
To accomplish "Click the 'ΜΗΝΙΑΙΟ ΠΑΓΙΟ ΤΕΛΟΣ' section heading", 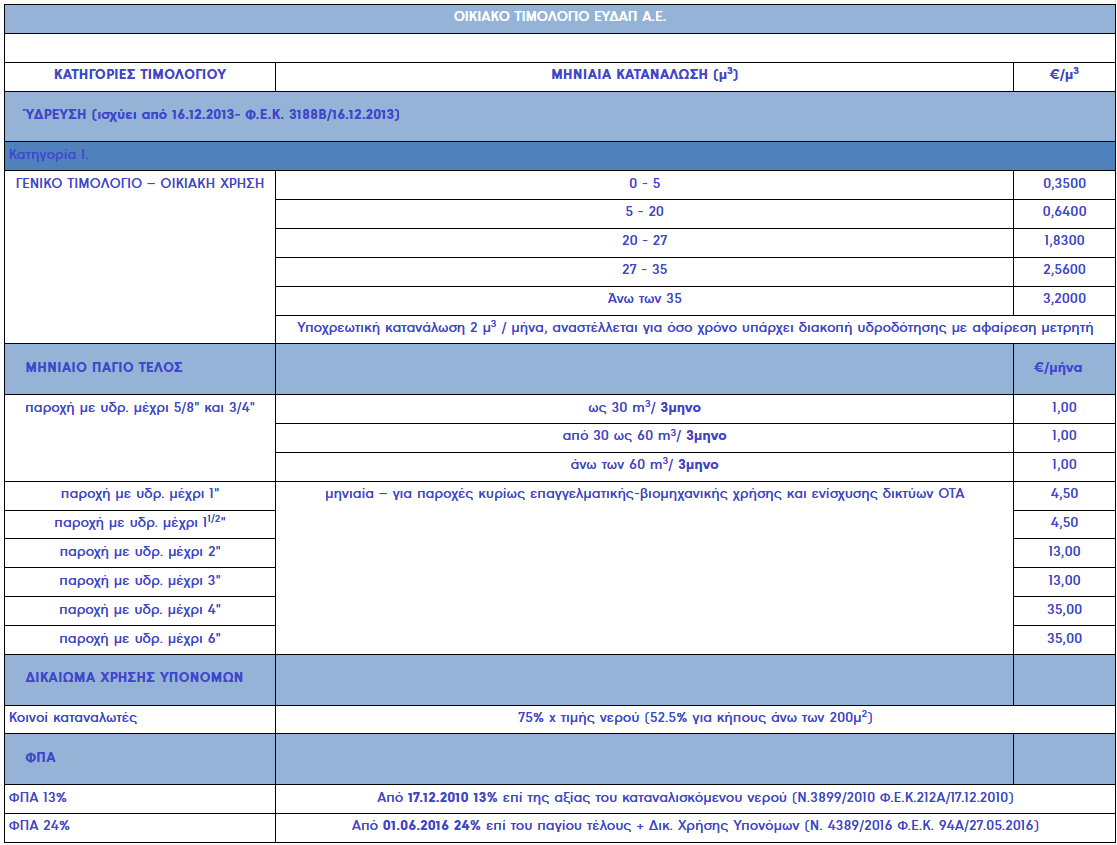I will (104, 367).
